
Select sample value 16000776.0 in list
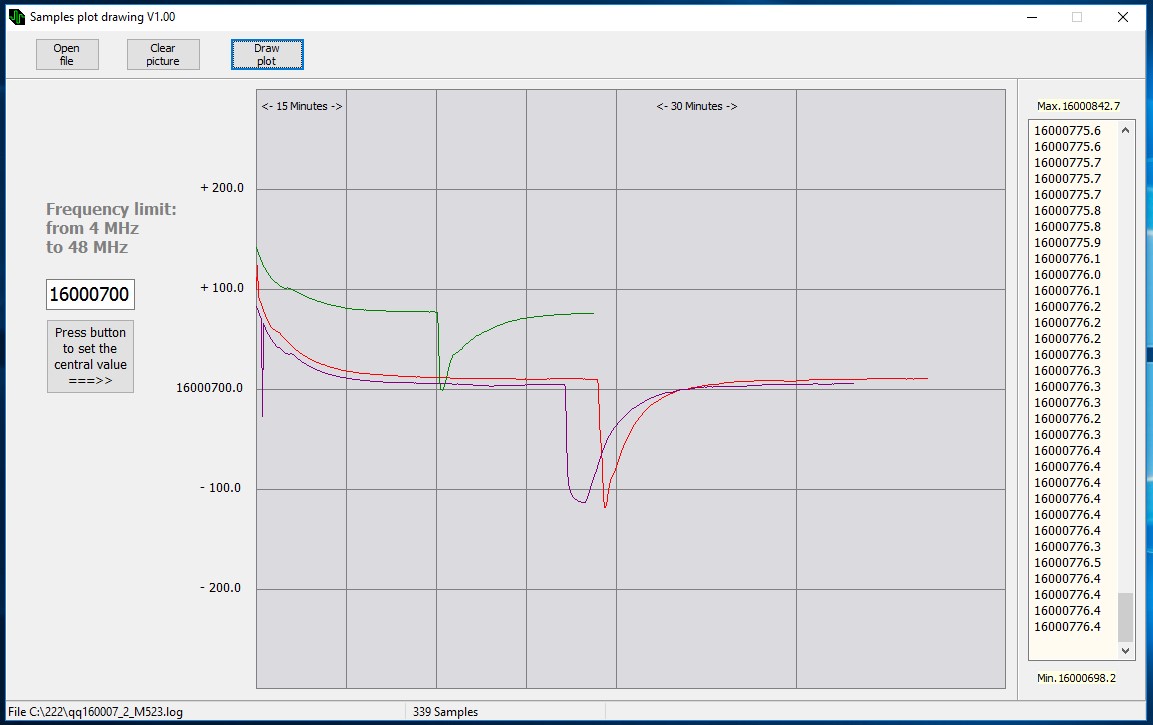tap(1067, 274)
